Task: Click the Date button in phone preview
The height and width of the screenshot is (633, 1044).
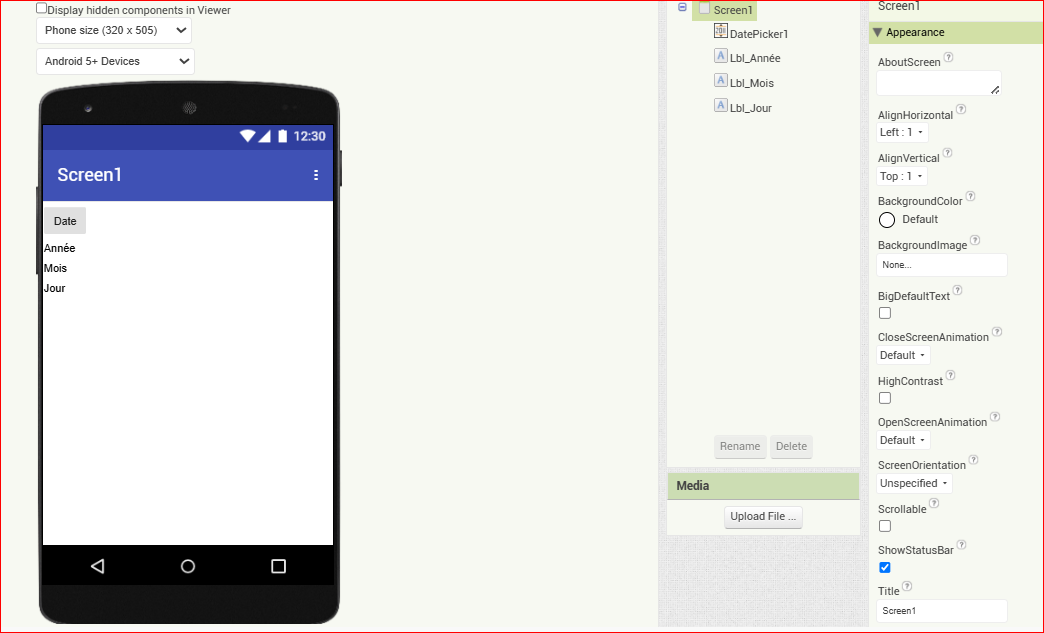Action: (x=65, y=221)
